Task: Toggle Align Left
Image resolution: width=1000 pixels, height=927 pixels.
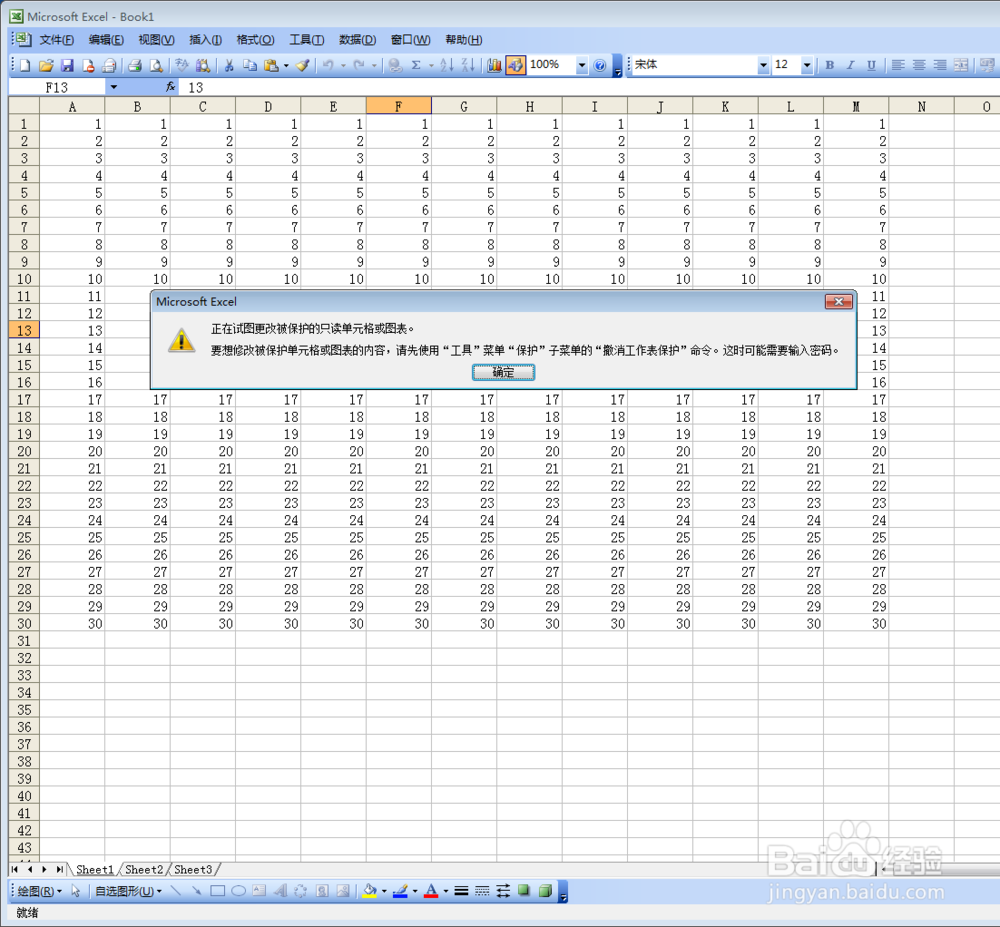Action: point(898,65)
